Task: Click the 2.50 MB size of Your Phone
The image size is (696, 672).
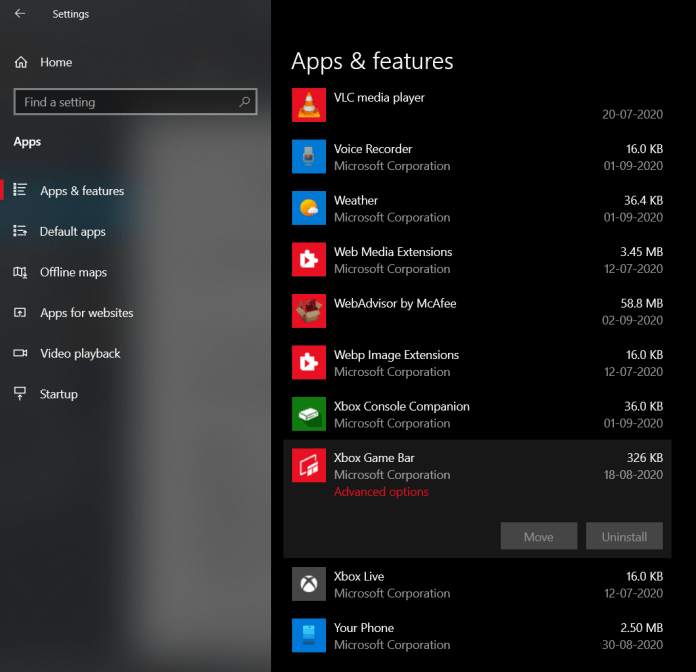Action: pos(642,628)
